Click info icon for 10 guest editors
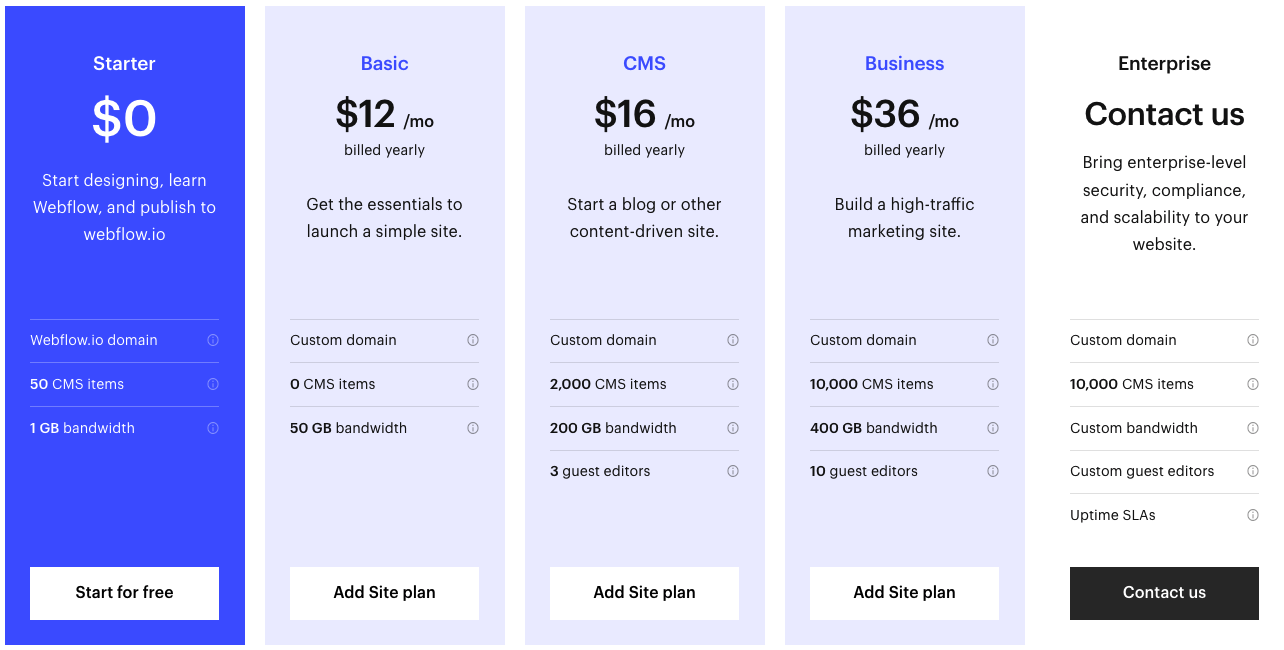 993,471
